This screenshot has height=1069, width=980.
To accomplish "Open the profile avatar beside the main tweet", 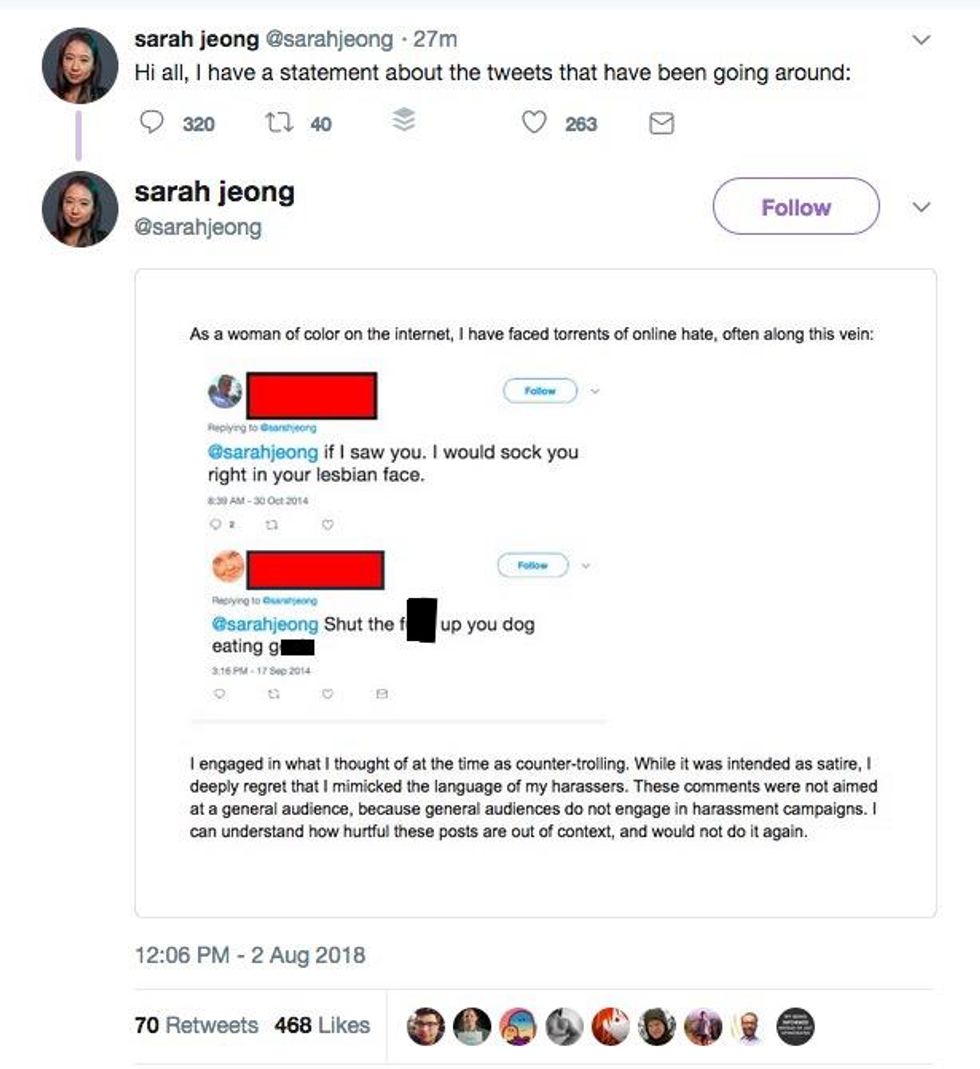I will coord(79,209).
